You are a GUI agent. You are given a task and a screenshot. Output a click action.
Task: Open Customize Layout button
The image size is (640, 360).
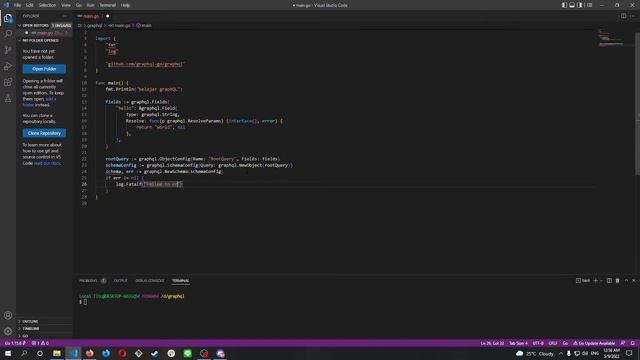tap(589, 5)
